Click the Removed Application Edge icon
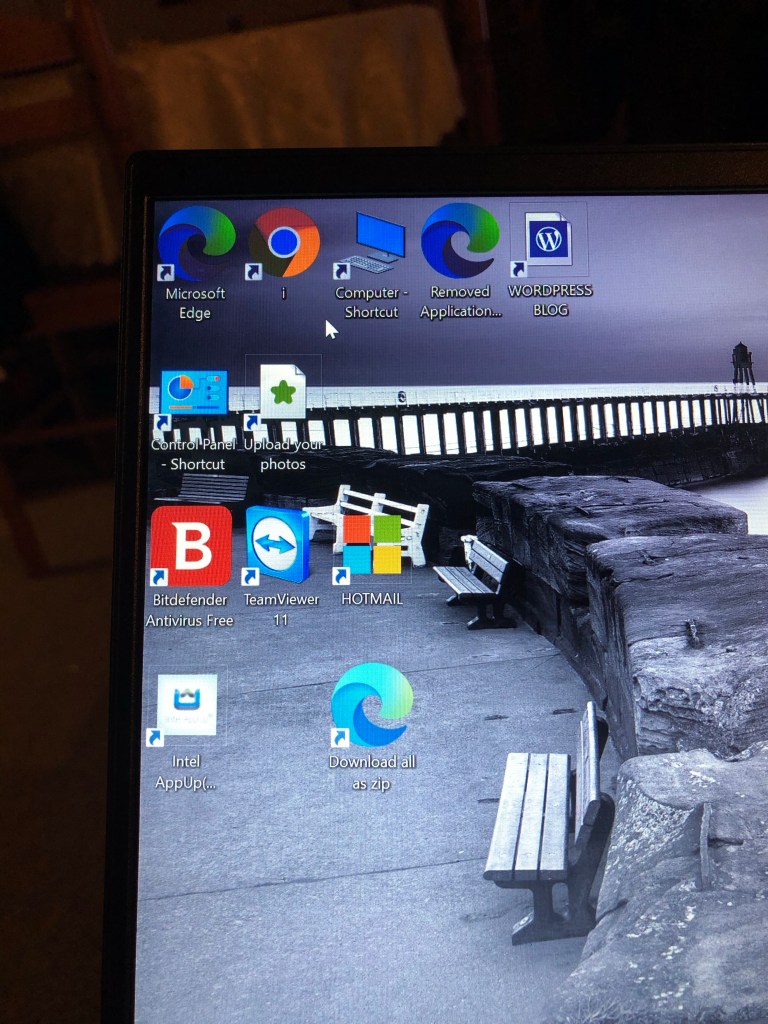This screenshot has height=1024, width=768. (x=460, y=241)
